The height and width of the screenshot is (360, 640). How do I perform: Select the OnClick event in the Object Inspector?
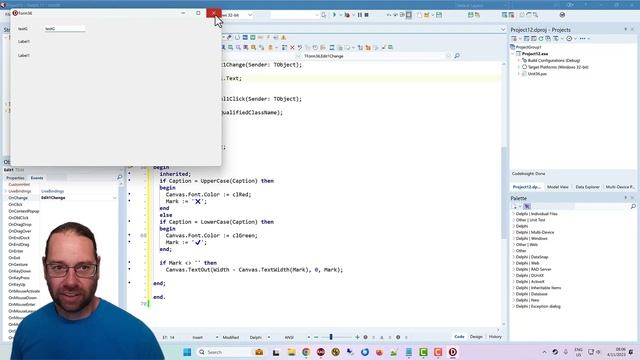tap(16, 204)
